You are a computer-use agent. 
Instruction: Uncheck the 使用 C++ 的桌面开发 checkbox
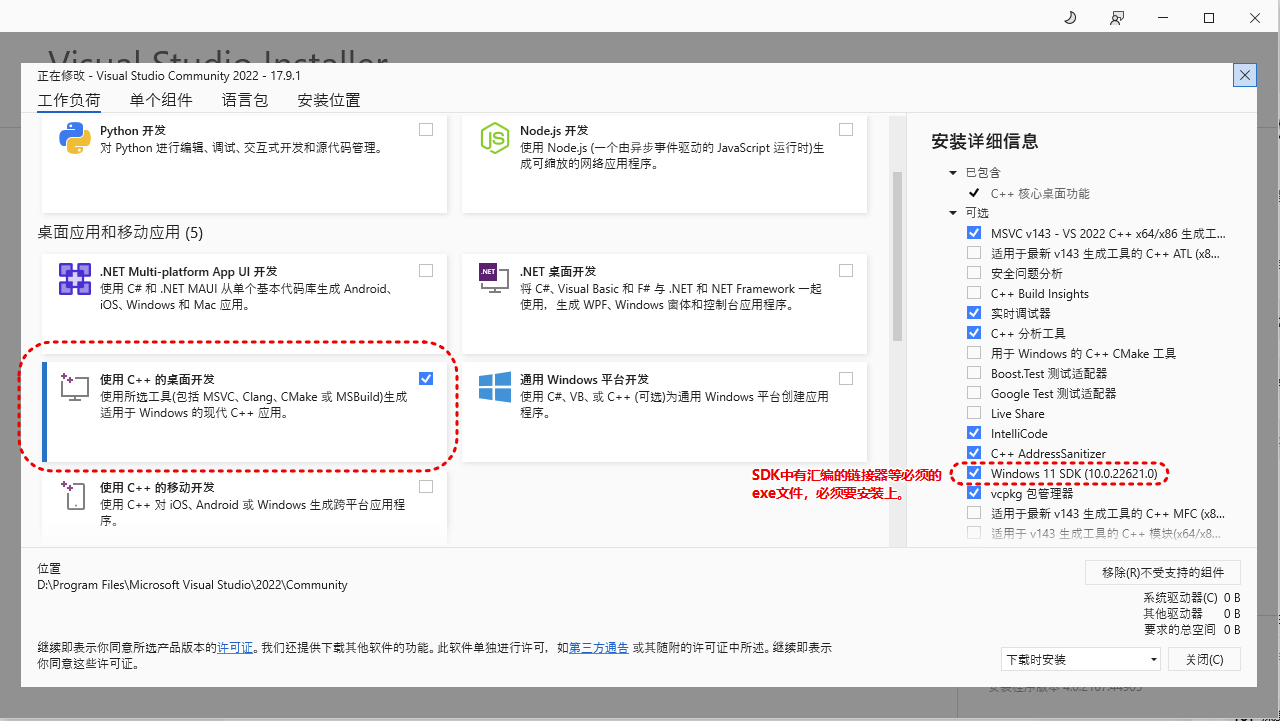(x=426, y=378)
